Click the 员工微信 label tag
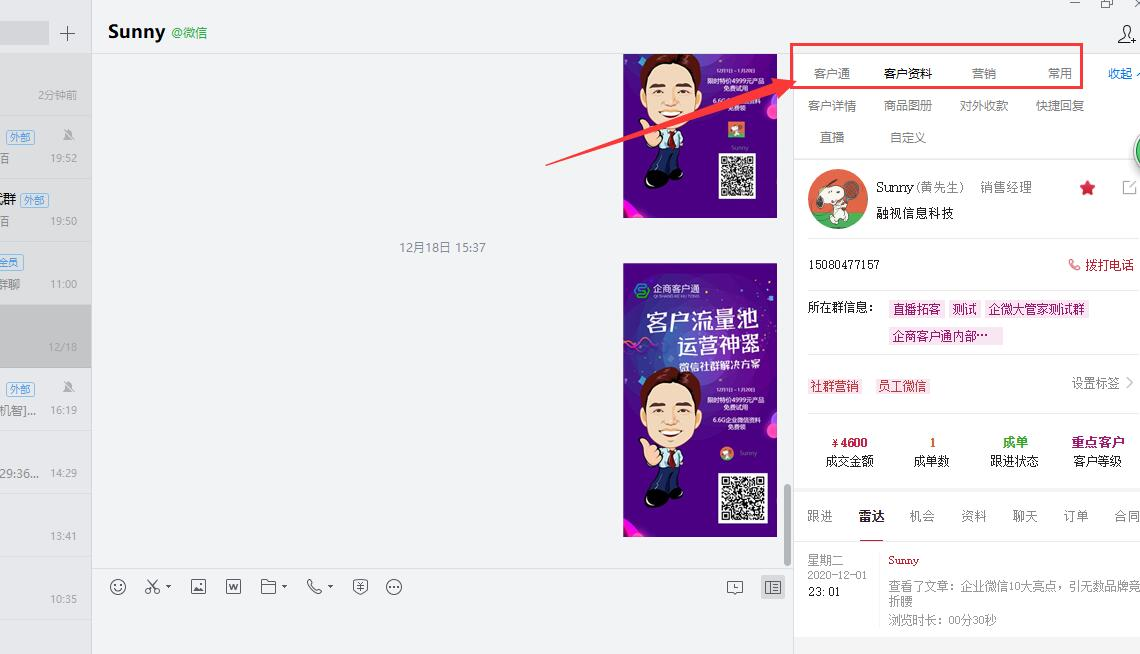The width and height of the screenshot is (1140, 654). 902,386
